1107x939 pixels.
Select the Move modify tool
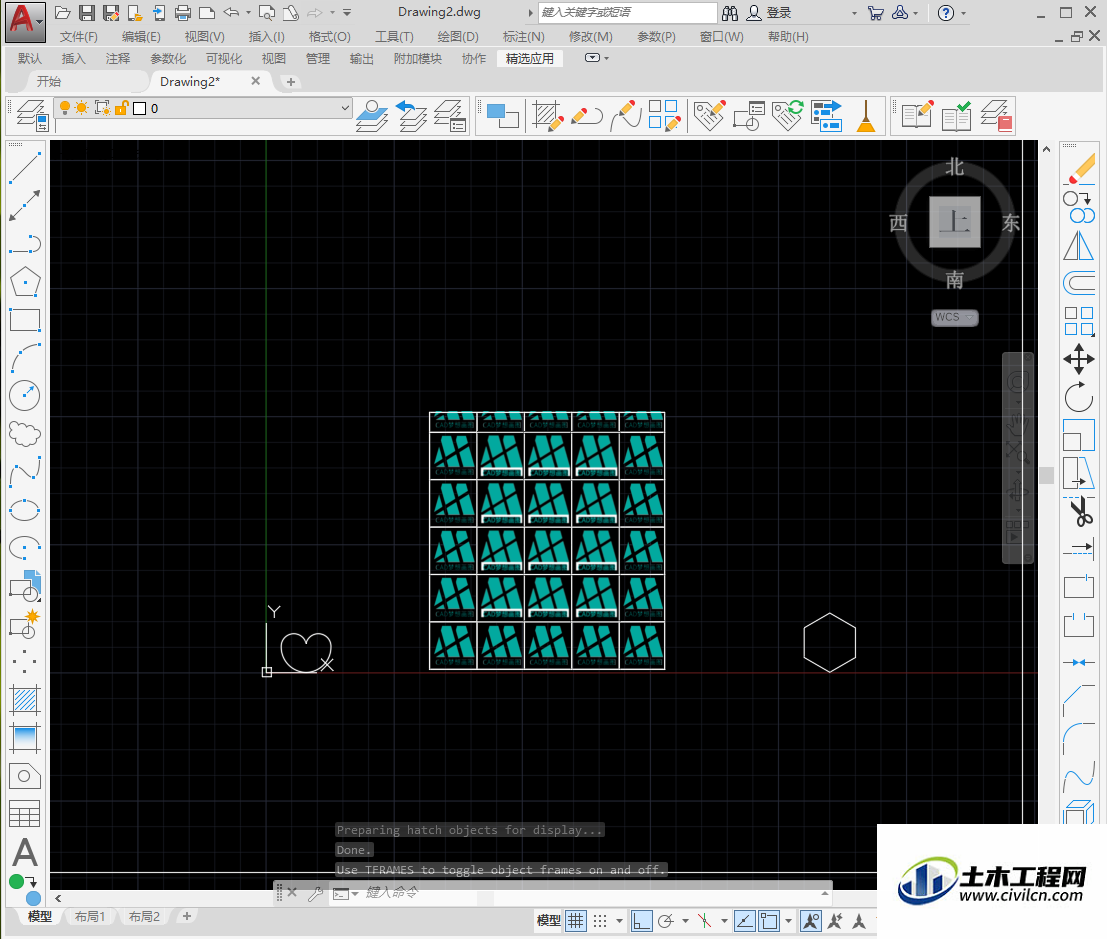[1079, 359]
